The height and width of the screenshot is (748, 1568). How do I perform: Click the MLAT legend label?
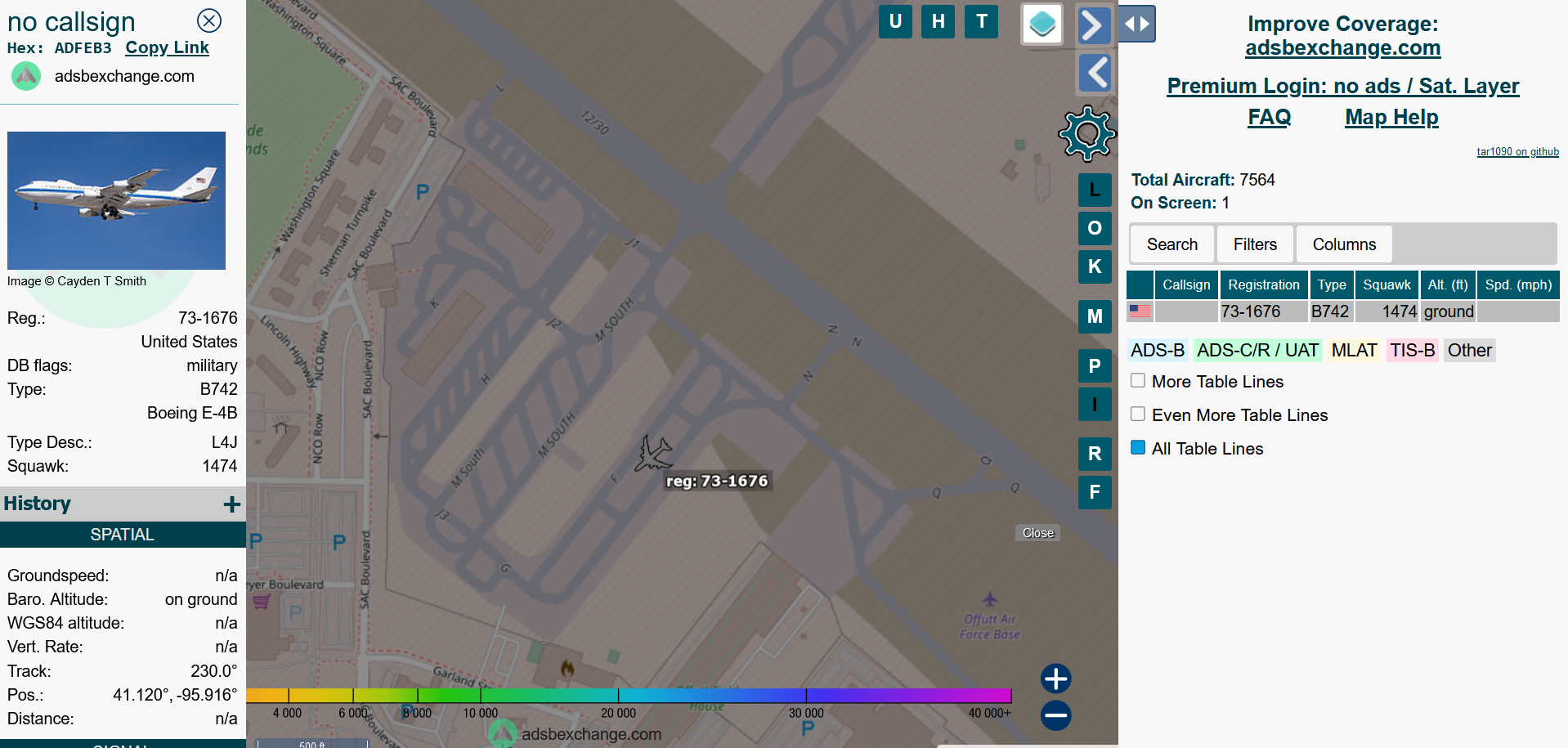pos(1354,350)
